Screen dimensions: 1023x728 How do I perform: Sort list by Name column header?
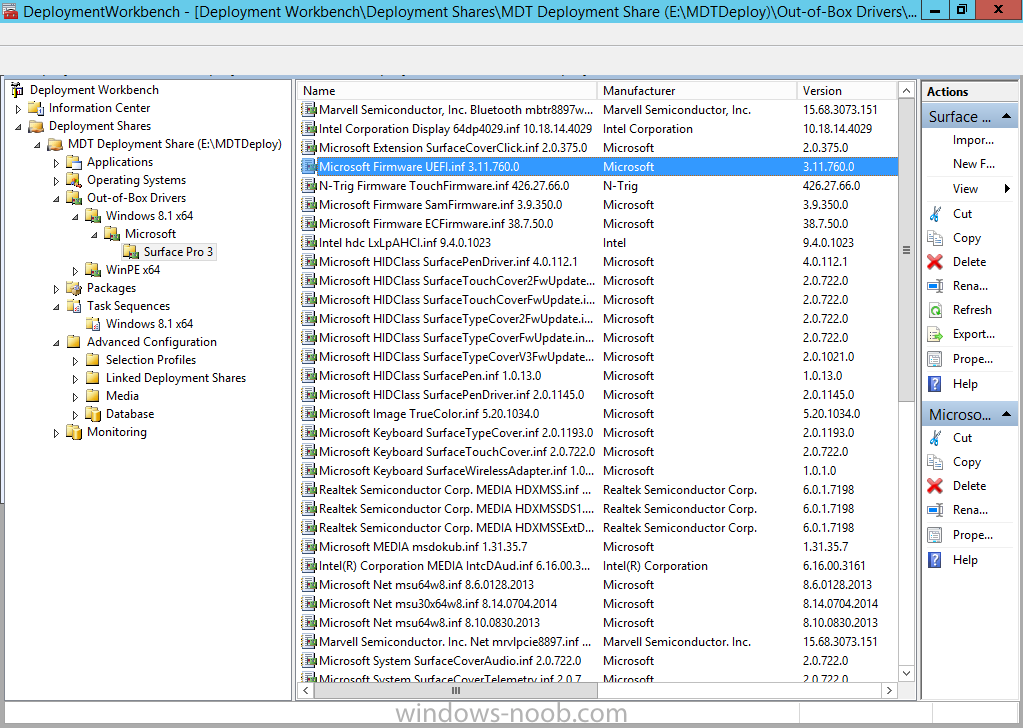tap(448, 91)
